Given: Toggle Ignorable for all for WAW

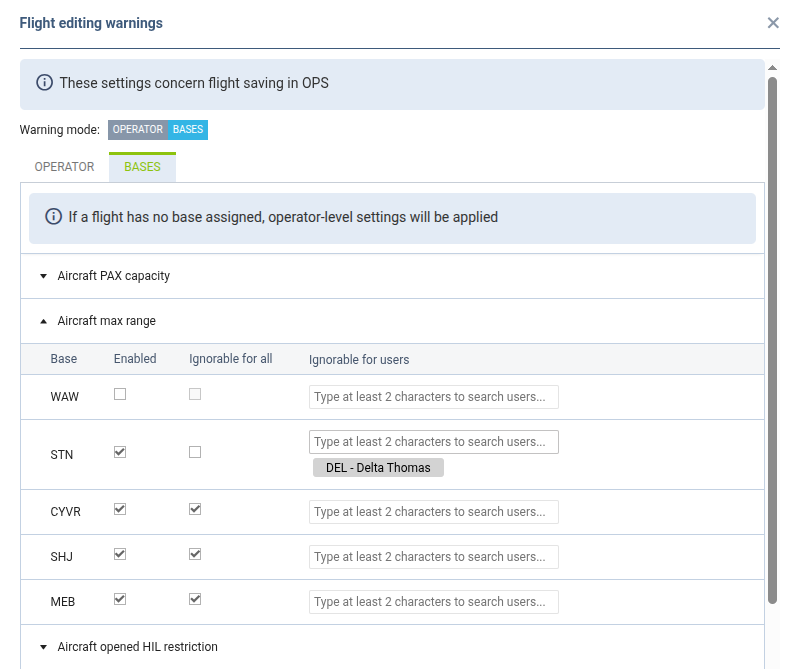Looking at the screenshot, I should click(195, 394).
